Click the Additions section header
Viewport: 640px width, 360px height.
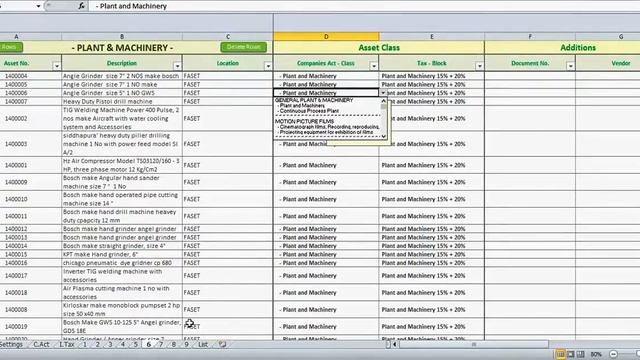(x=578, y=47)
